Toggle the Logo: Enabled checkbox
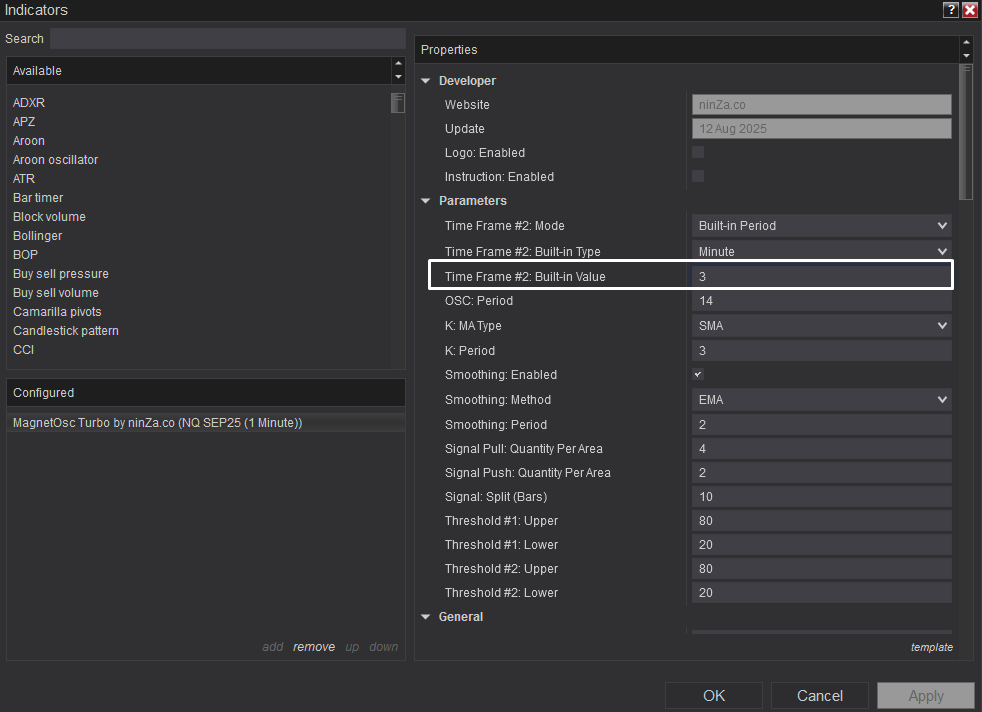This screenshot has width=982, height=712. (698, 152)
